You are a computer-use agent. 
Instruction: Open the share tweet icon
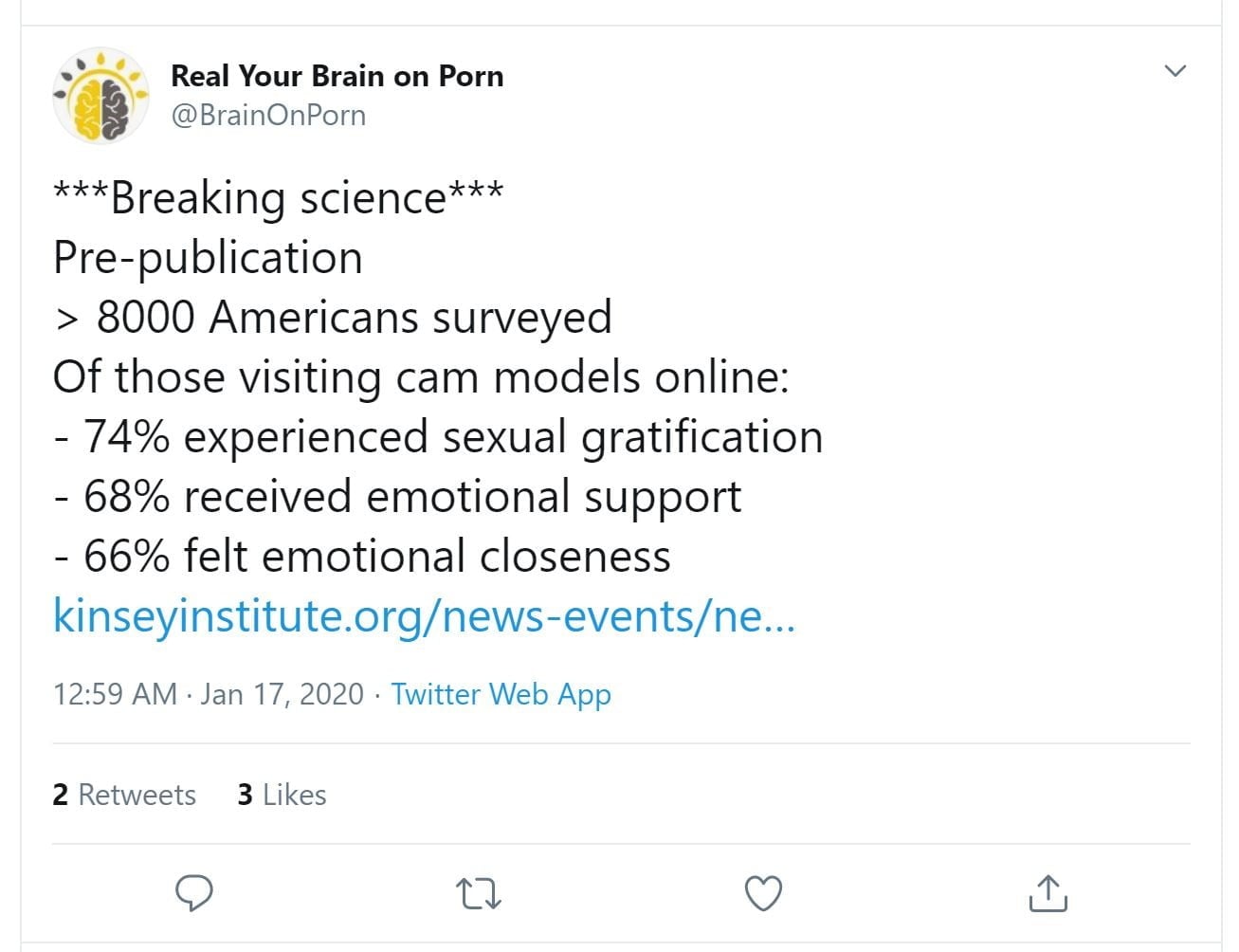(x=1048, y=893)
